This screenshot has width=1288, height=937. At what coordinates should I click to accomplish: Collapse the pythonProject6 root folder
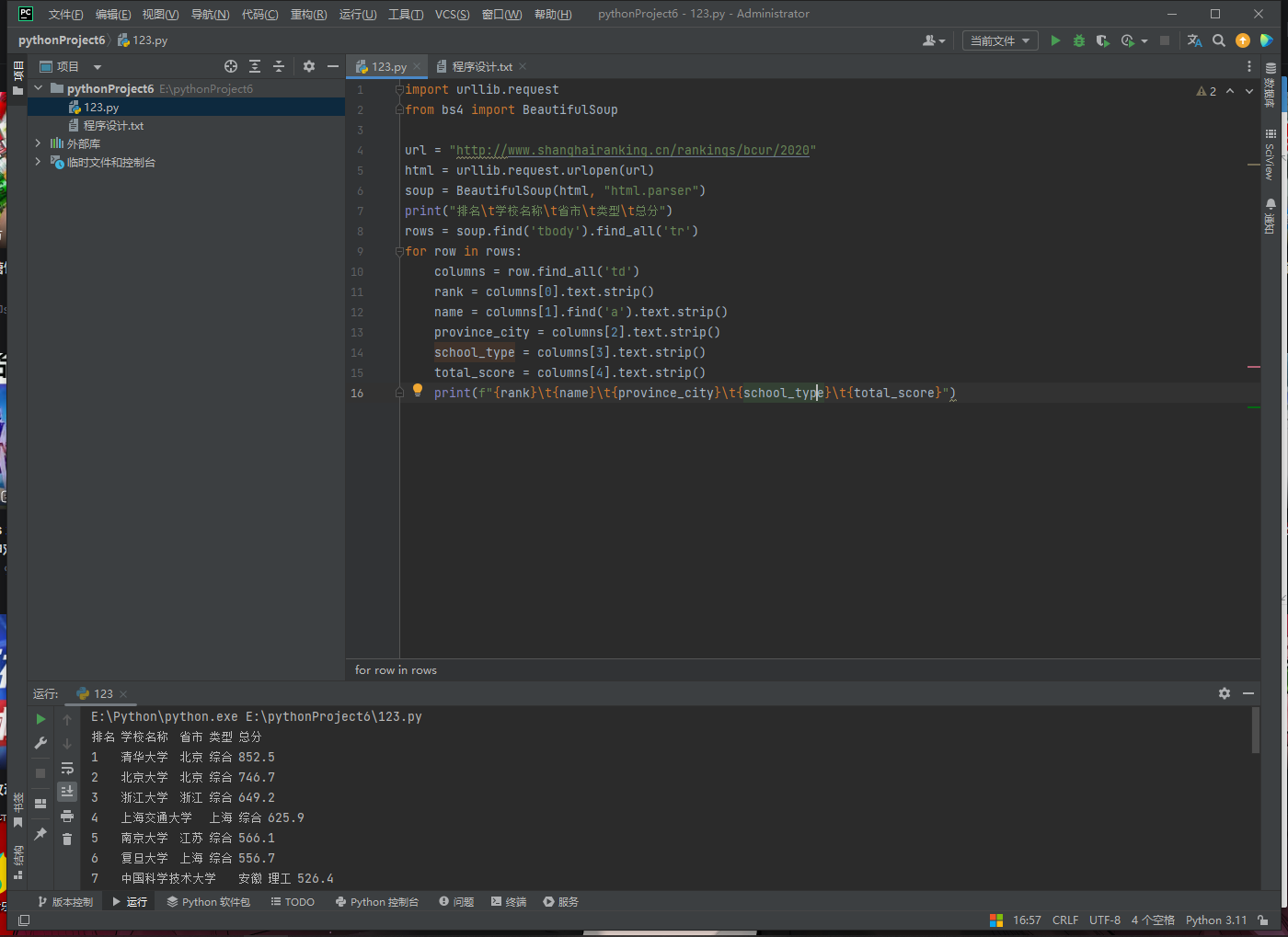(x=38, y=88)
